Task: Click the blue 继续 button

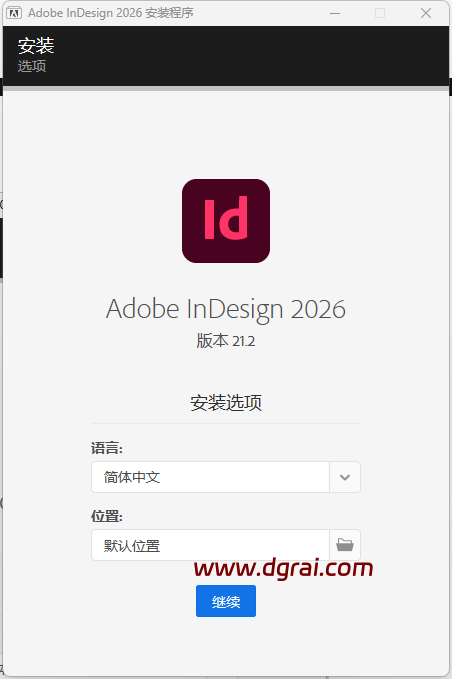Action: (x=226, y=601)
